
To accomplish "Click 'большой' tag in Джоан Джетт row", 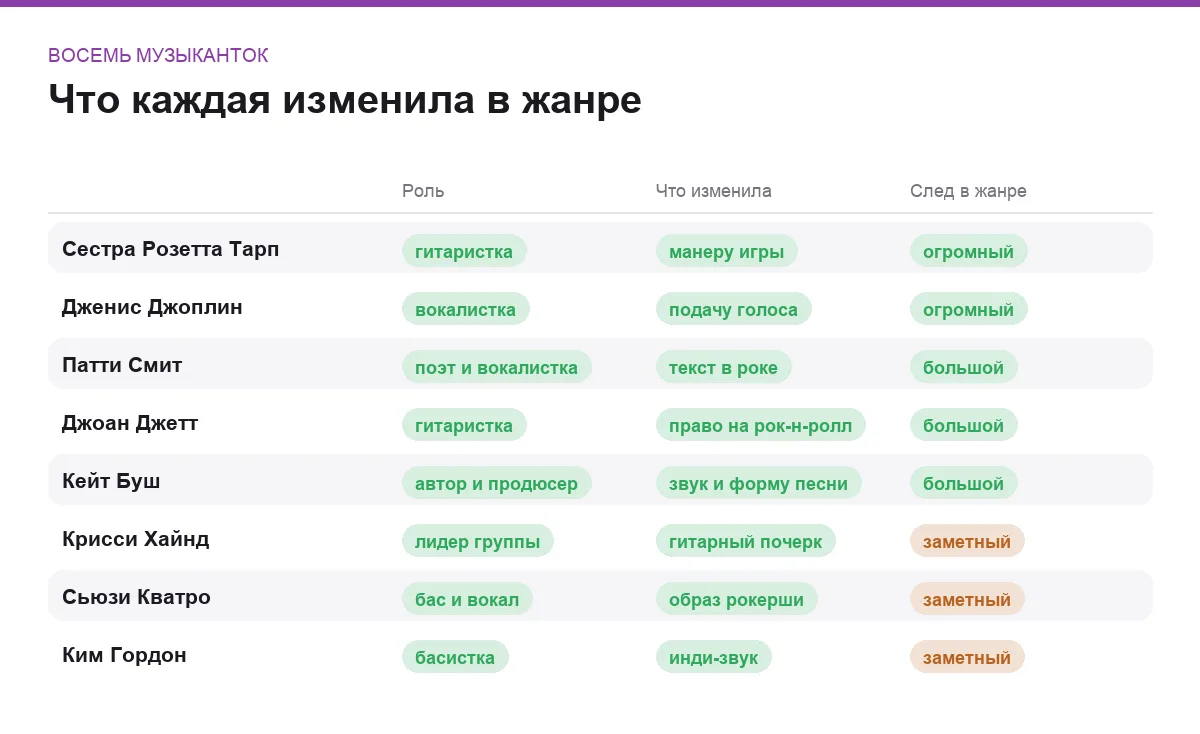I will (x=964, y=425).
